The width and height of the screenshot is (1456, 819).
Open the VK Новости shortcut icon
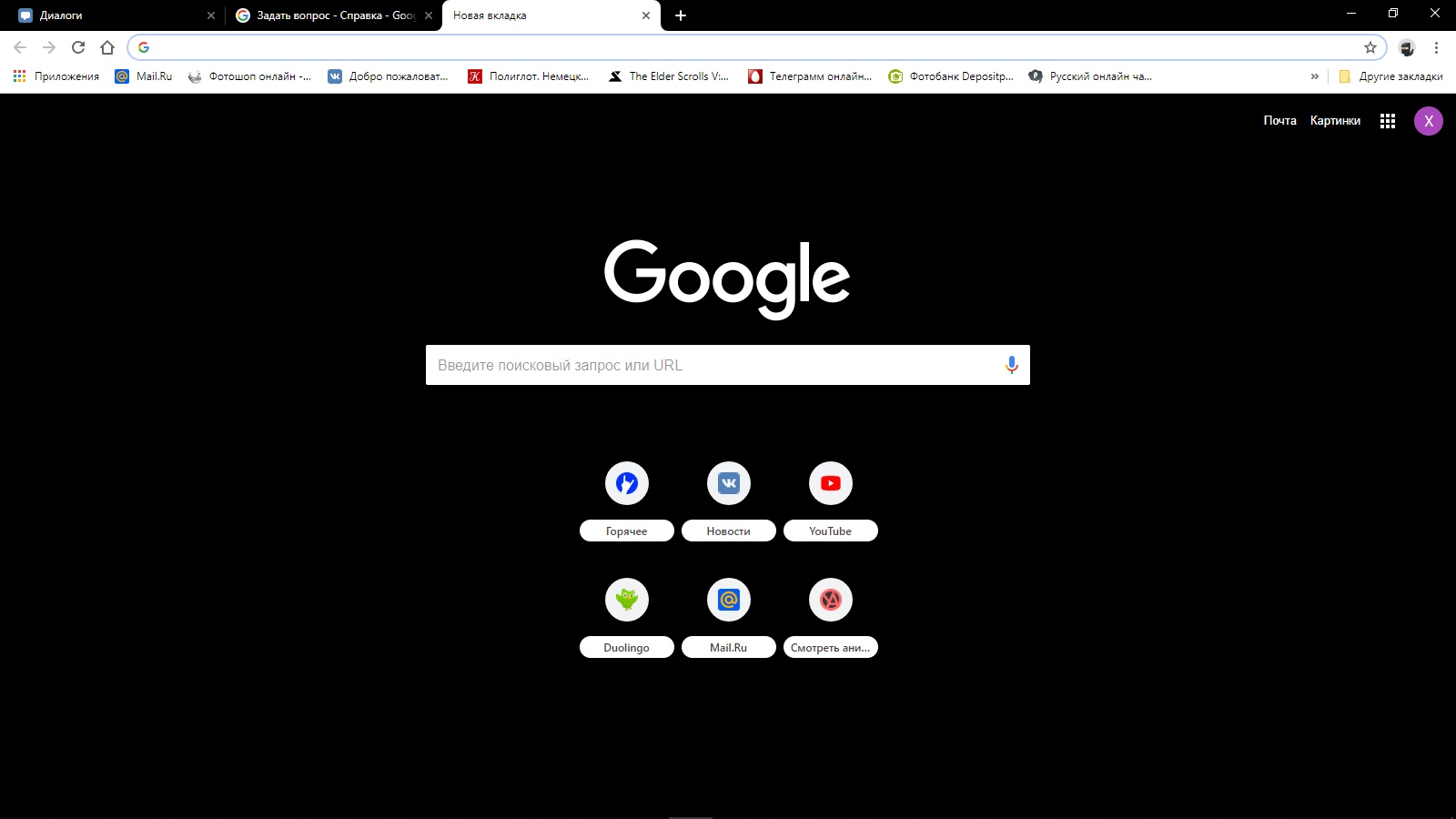729,483
